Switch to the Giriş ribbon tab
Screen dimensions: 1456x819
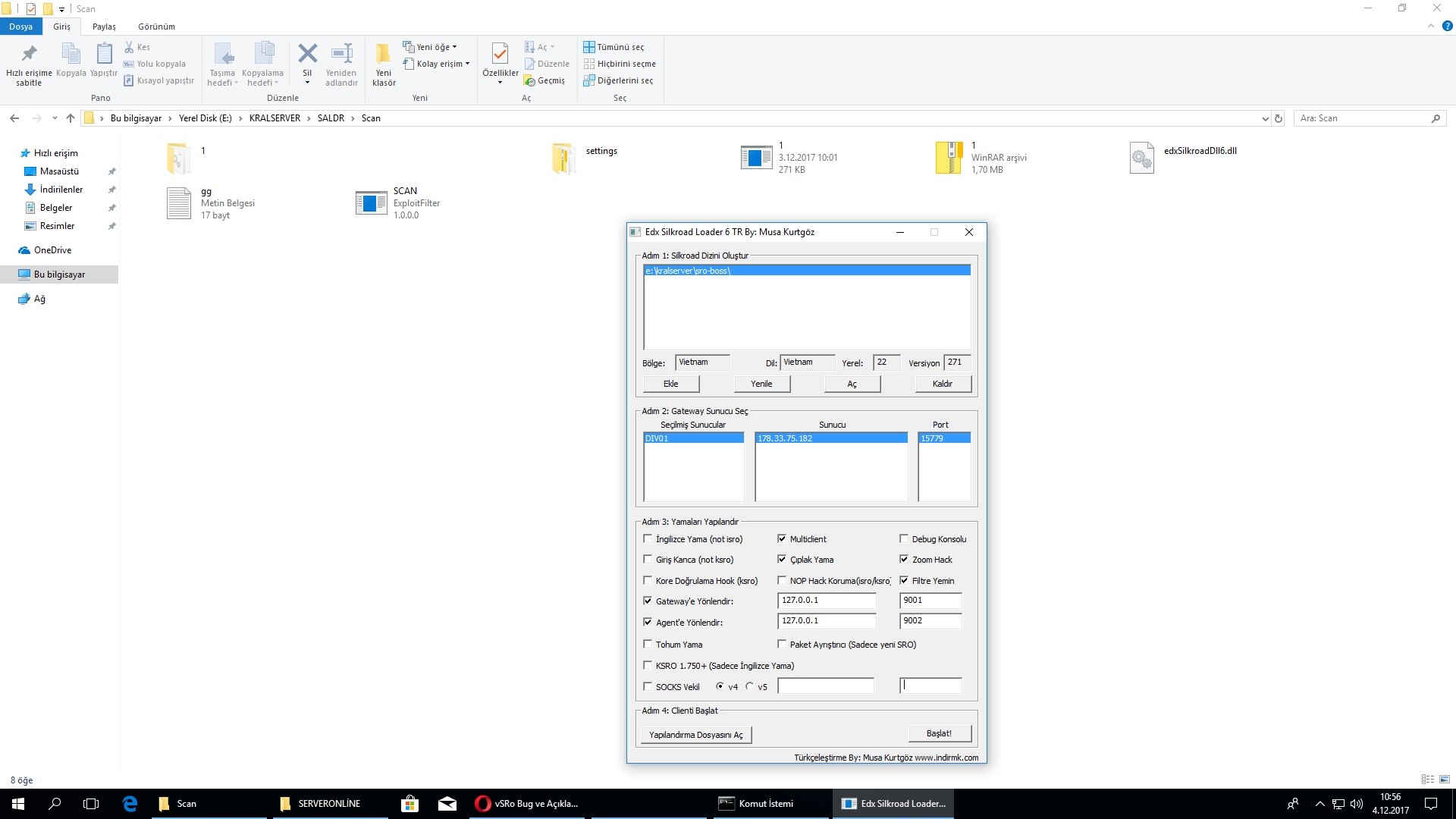point(61,27)
